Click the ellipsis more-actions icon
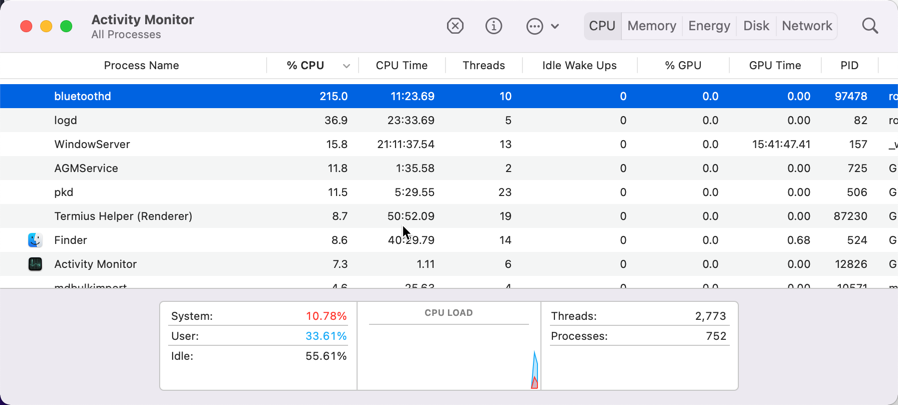 (x=535, y=26)
